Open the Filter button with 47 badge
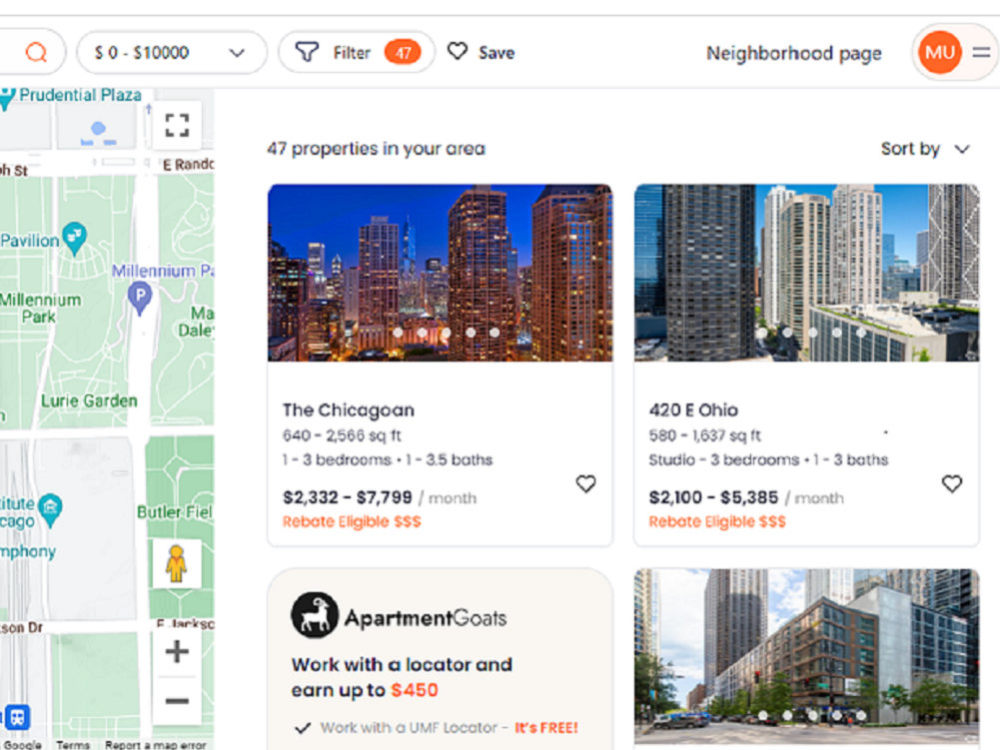The width and height of the screenshot is (1000, 750). (x=357, y=52)
